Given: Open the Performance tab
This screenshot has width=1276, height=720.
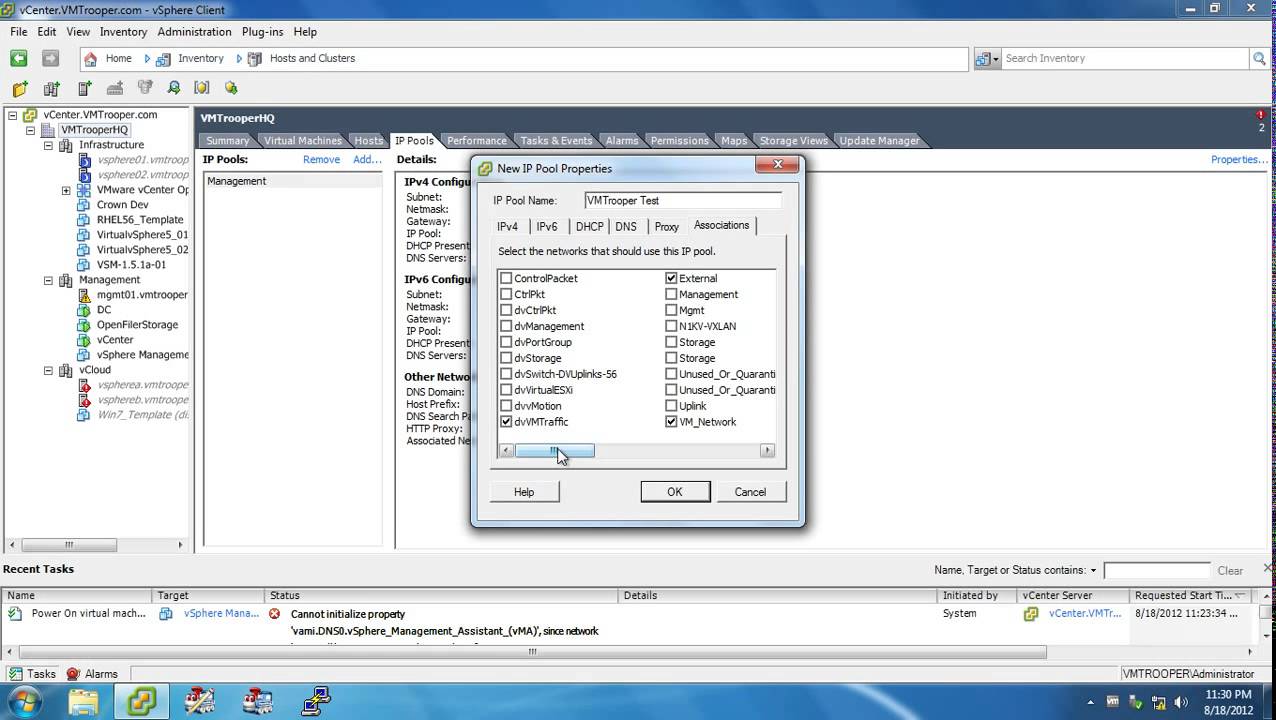Looking at the screenshot, I should click(476, 141).
